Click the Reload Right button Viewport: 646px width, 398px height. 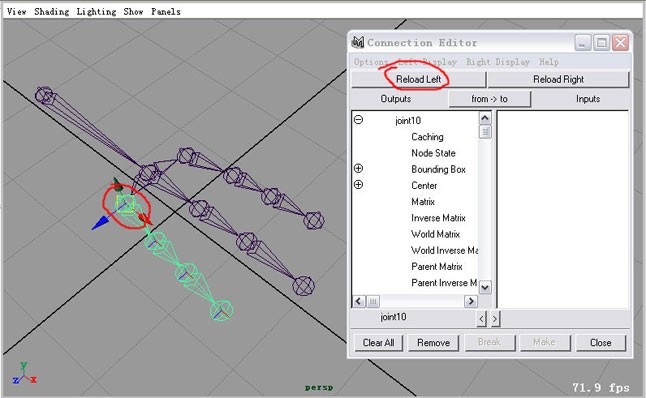[558, 80]
